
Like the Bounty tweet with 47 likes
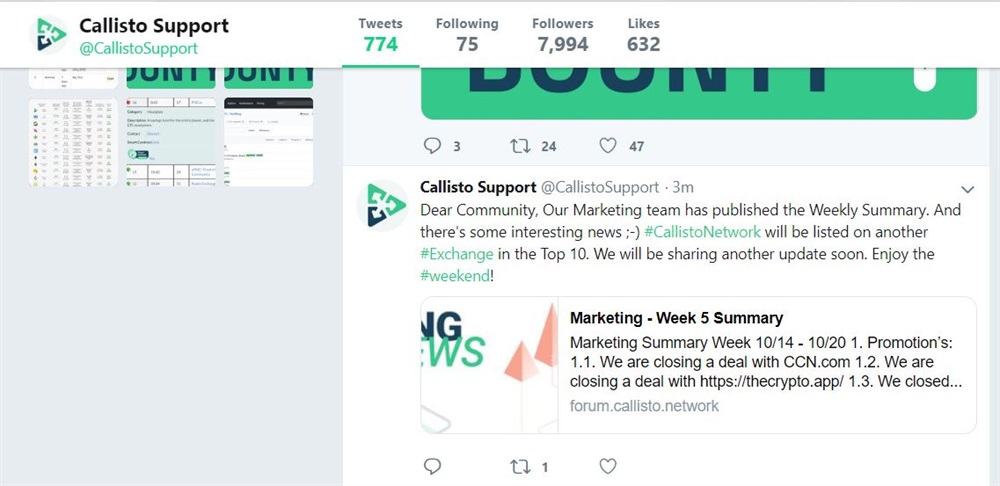tap(607, 146)
